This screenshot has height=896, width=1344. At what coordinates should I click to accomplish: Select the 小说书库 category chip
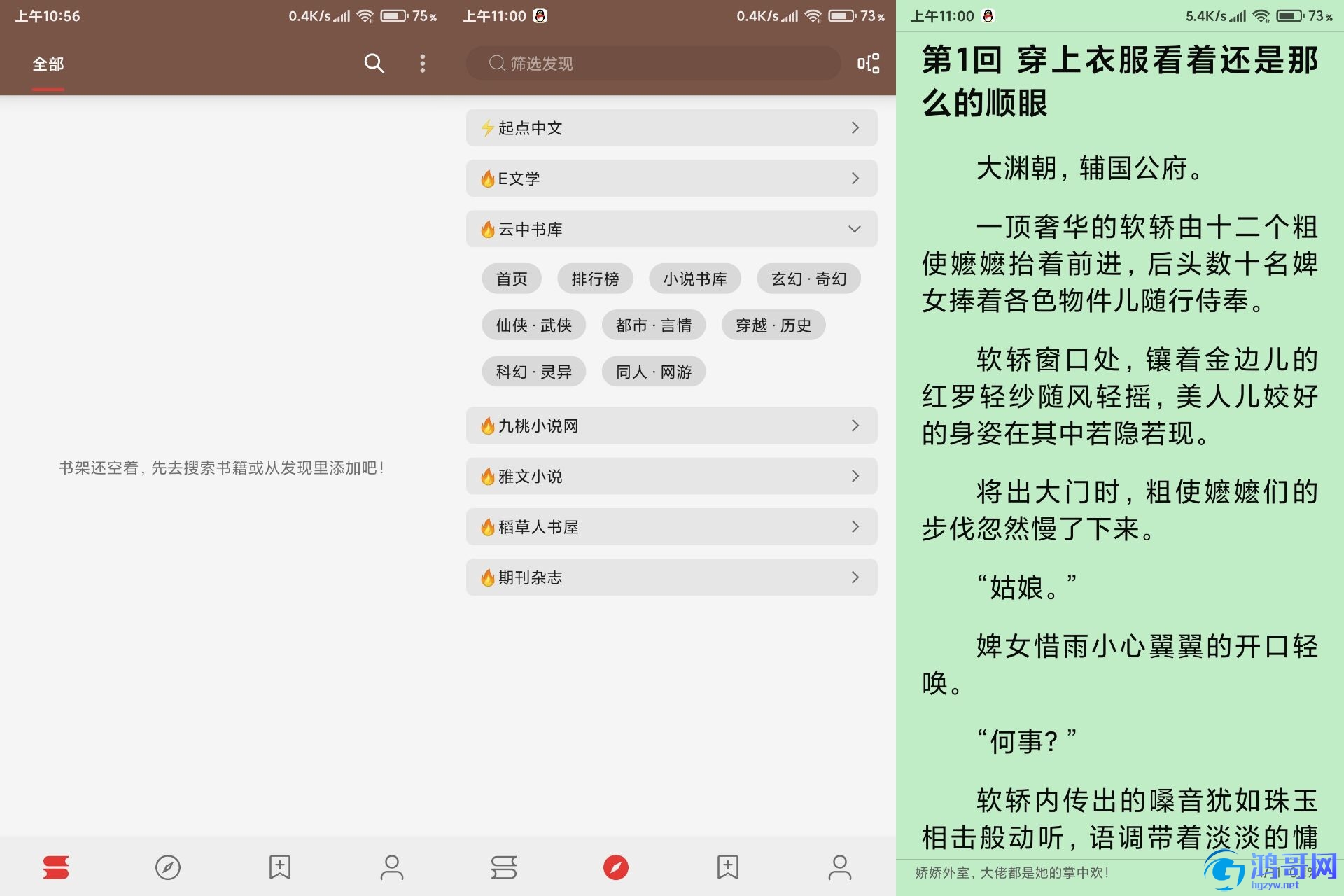click(695, 279)
